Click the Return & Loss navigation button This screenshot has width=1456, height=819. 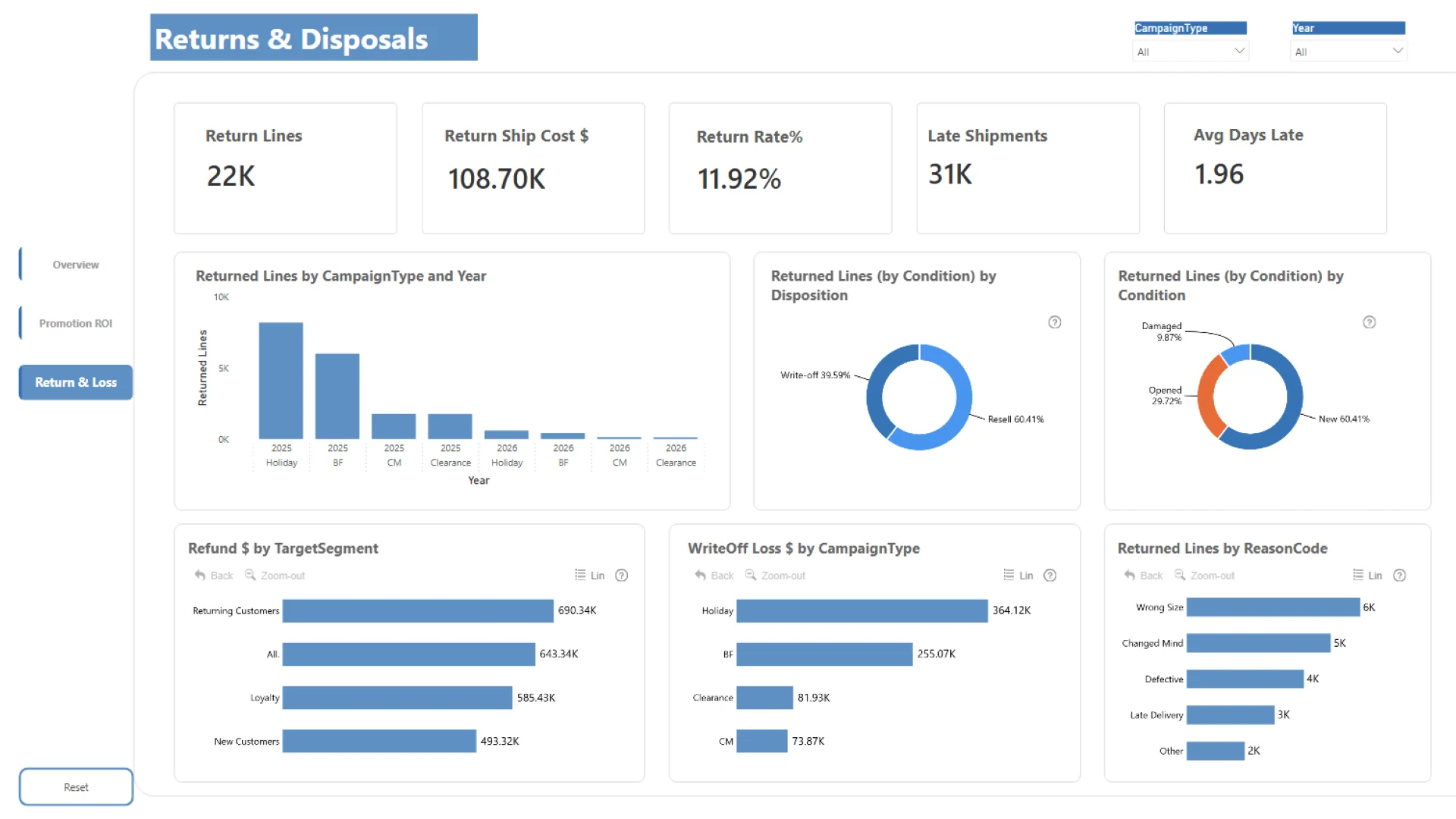point(75,382)
